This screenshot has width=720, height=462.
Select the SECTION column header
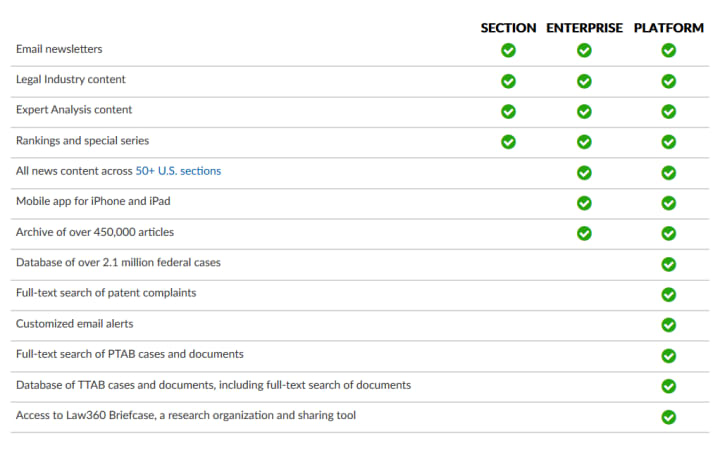pyautogui.click(x=508, y=28)
